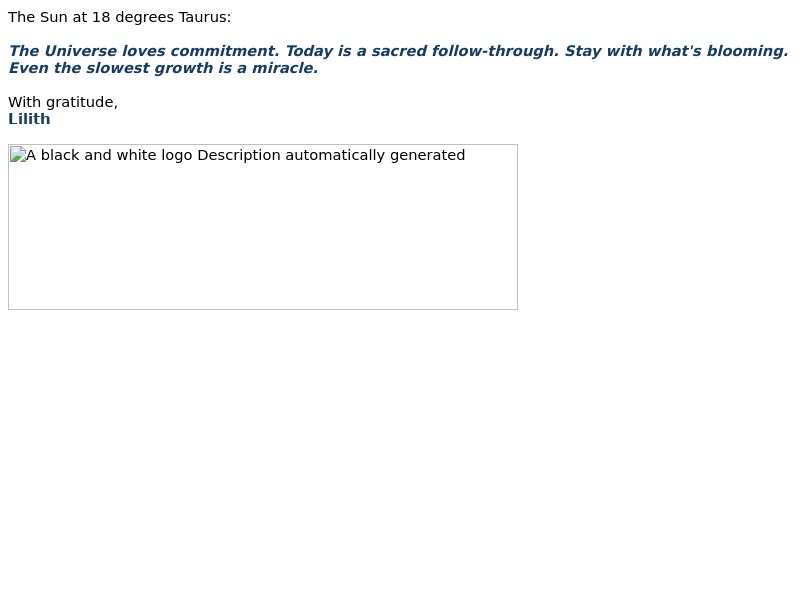The image size is (800, 600).
Task: Click the "automatically generated" alt text
Action: coord(375,155)
